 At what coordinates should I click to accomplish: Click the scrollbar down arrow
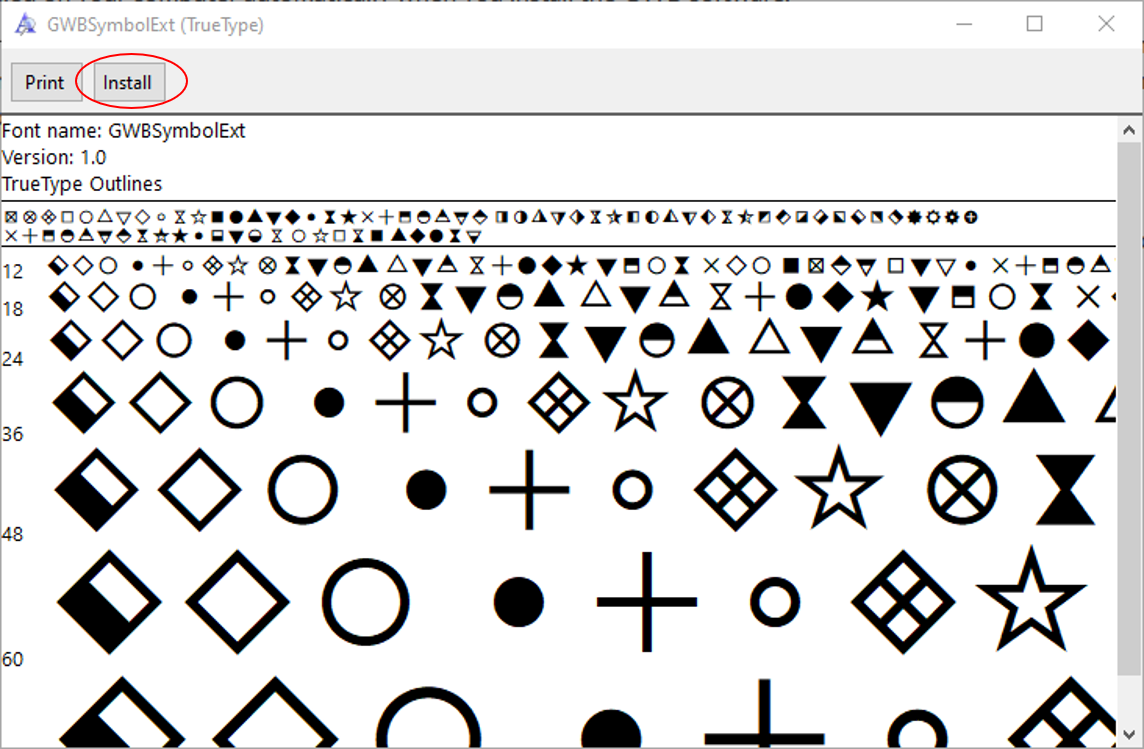[x=1129, y=734]
